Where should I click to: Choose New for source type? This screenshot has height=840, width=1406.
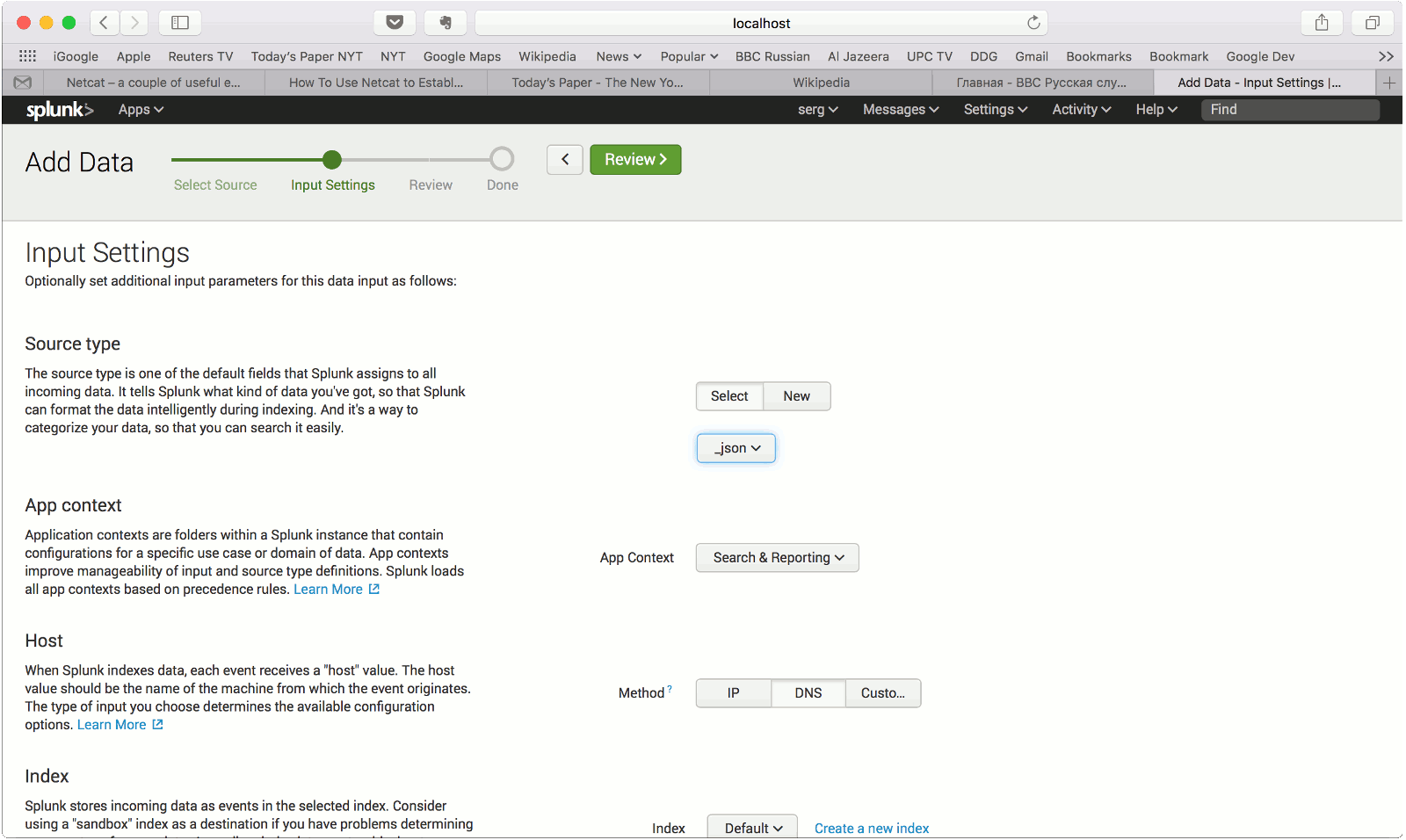point(797,396)
